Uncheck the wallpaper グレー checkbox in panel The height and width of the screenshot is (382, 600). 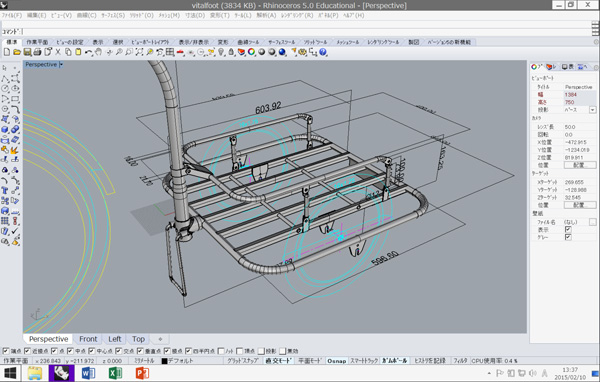pyautogui.click(x=568, y=237)
